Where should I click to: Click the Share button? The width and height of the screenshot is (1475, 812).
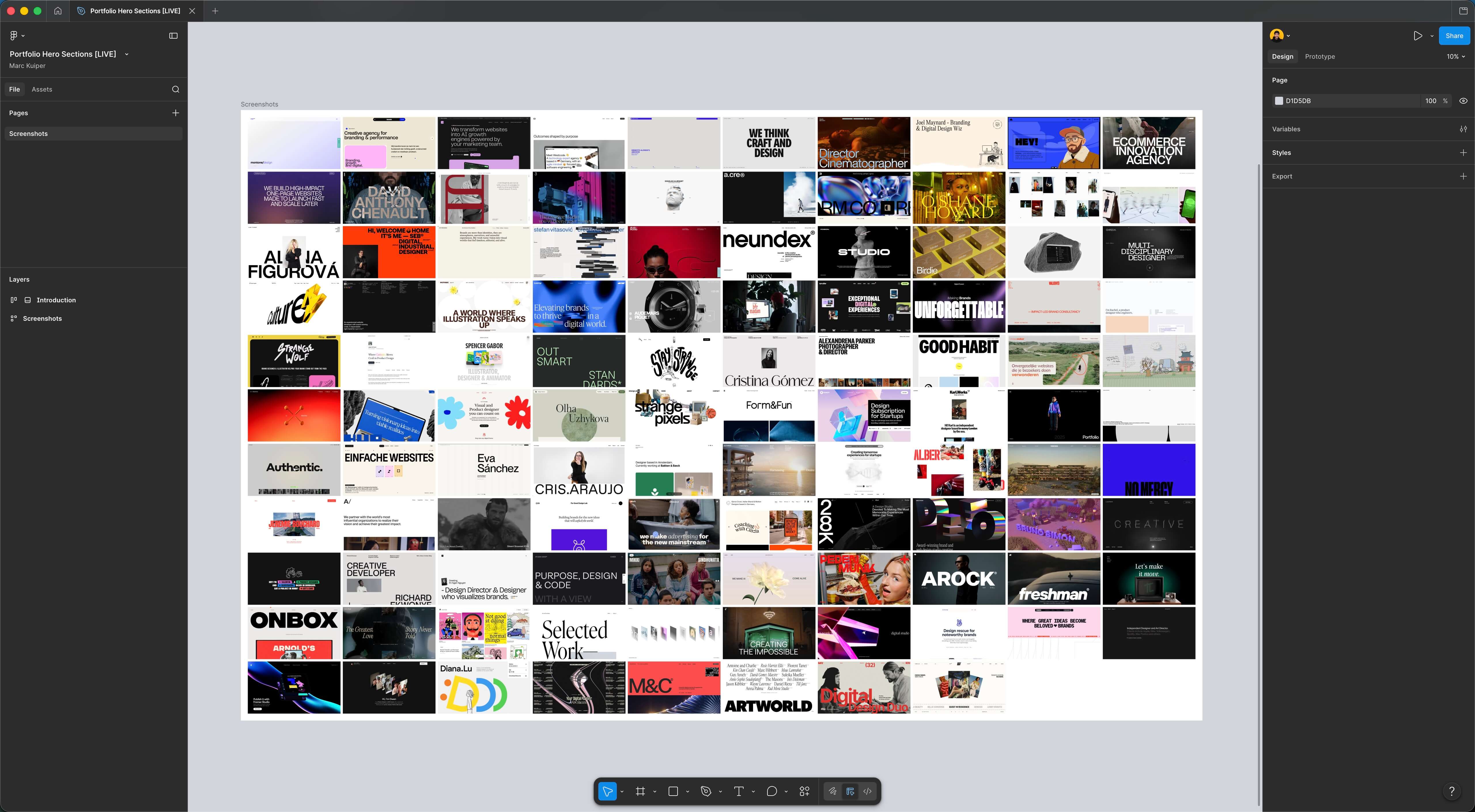click(x=1454, y=35)
